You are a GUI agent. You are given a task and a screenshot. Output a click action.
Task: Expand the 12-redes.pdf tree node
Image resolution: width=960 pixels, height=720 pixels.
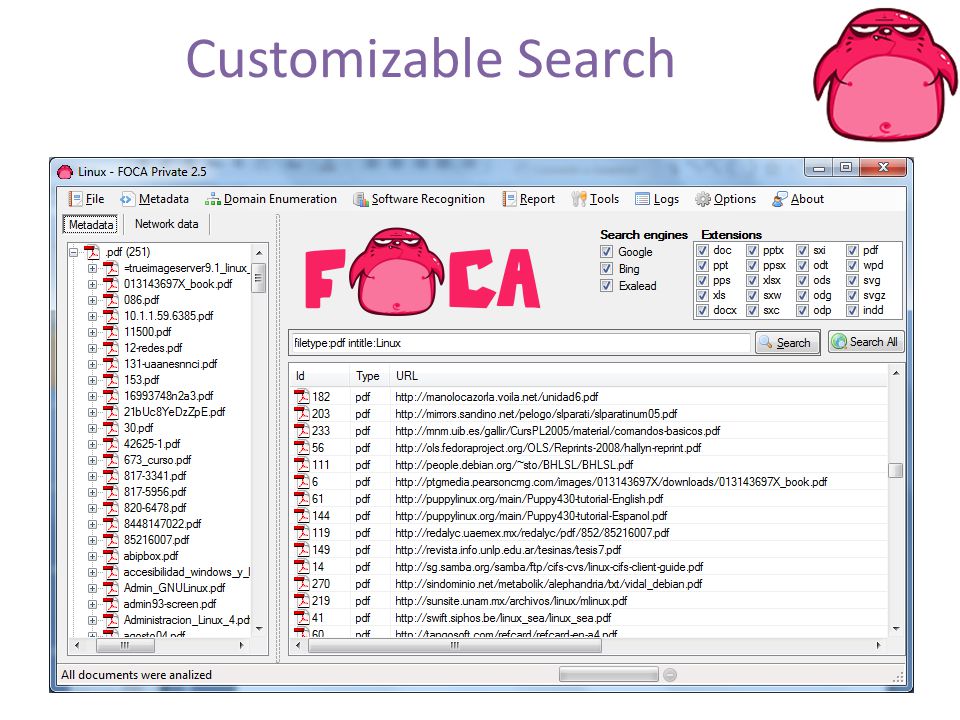[92, 348]
